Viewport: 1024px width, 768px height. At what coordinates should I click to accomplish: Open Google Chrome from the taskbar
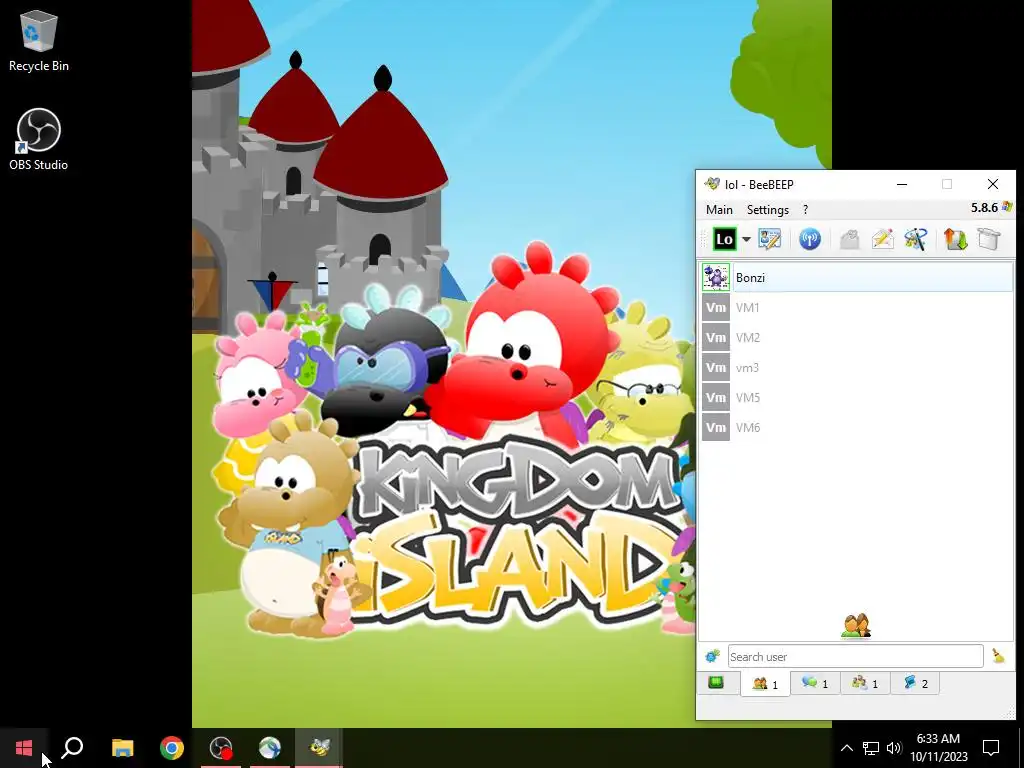172,748
